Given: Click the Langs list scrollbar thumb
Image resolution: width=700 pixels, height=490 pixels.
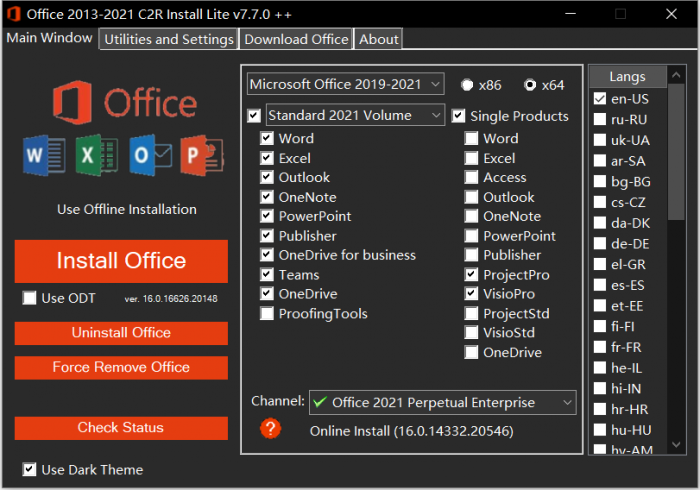Looking at the screenshot, I should click(x=676, y=152).
